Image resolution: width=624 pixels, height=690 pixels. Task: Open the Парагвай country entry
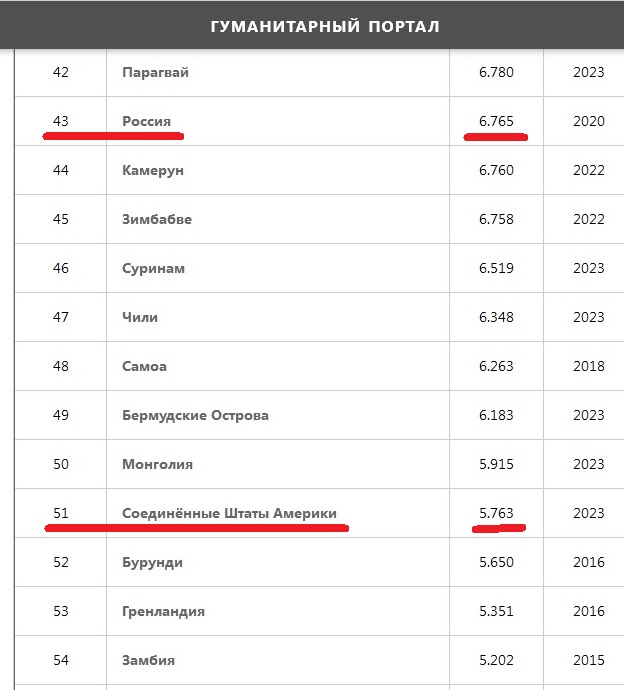155,72
